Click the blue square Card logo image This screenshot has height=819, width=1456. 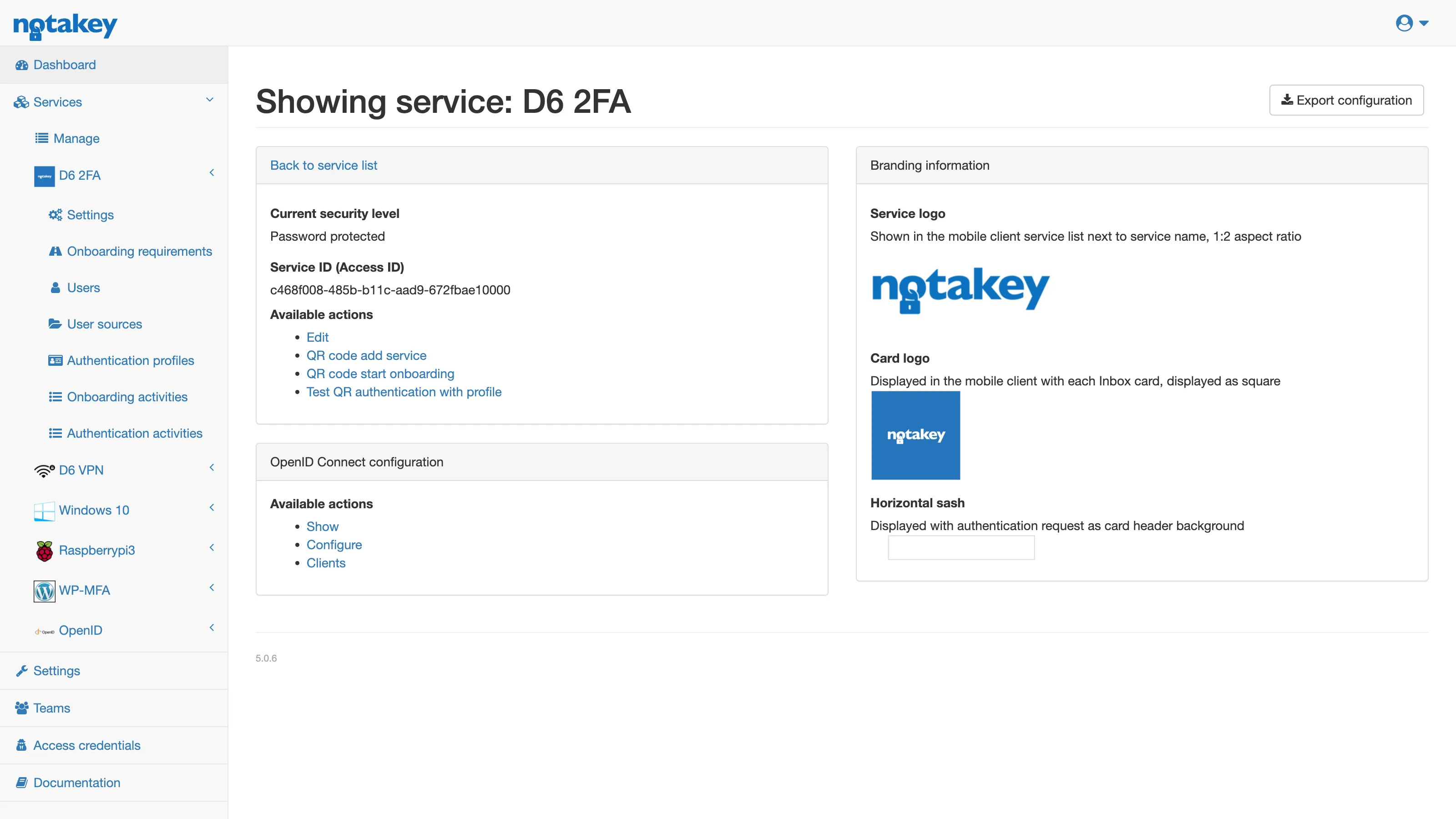pos(915,435)
